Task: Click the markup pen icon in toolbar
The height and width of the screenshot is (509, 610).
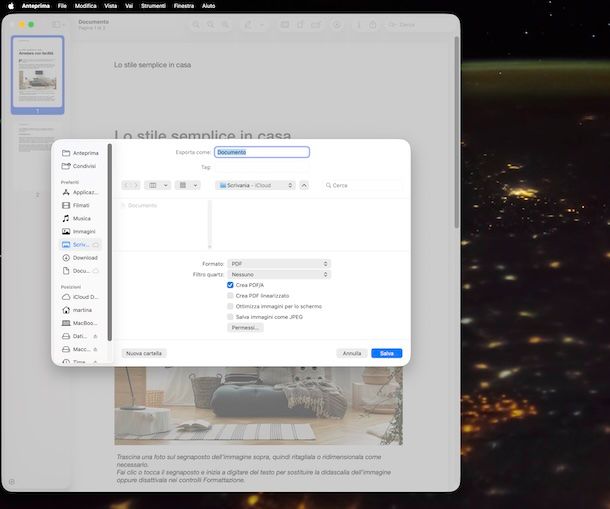Action: coord(248,25)
